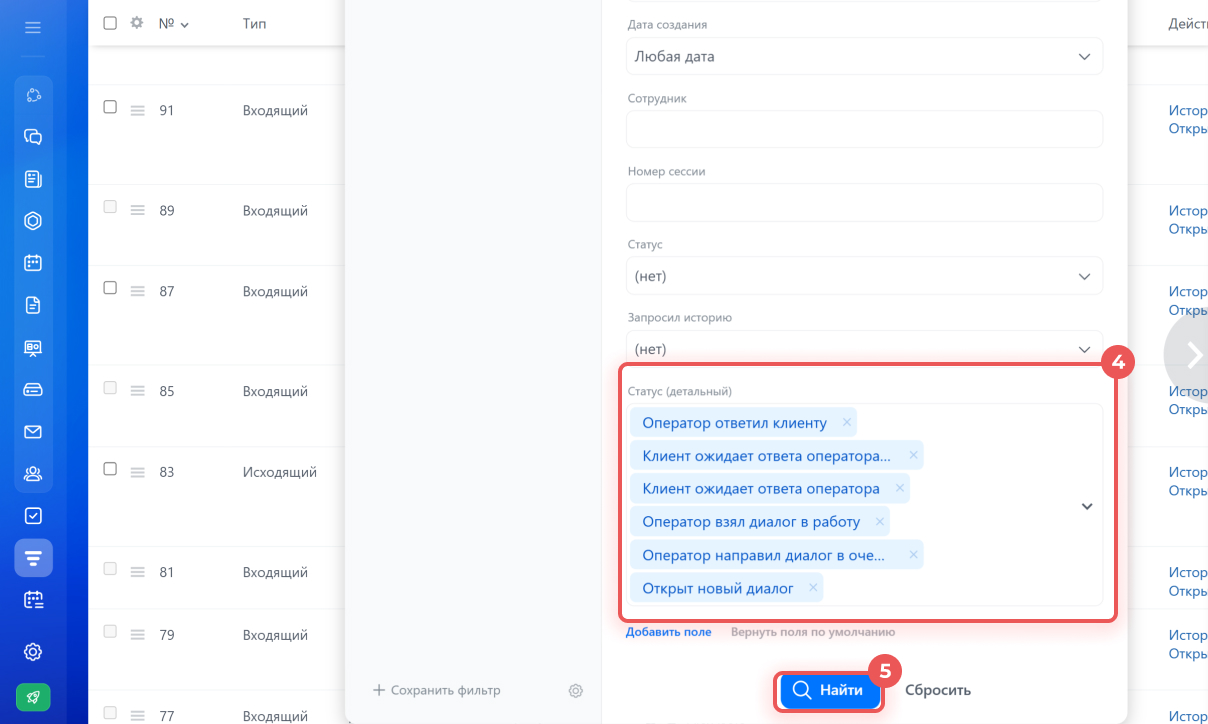1208x724 pixels.
Task: Select the checkbox for row 83
Action: (x=111, y=469)
